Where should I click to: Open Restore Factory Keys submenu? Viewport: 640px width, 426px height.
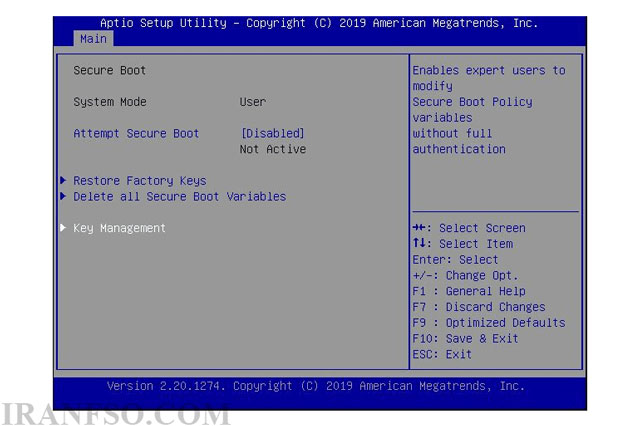(x=140, y=181)
